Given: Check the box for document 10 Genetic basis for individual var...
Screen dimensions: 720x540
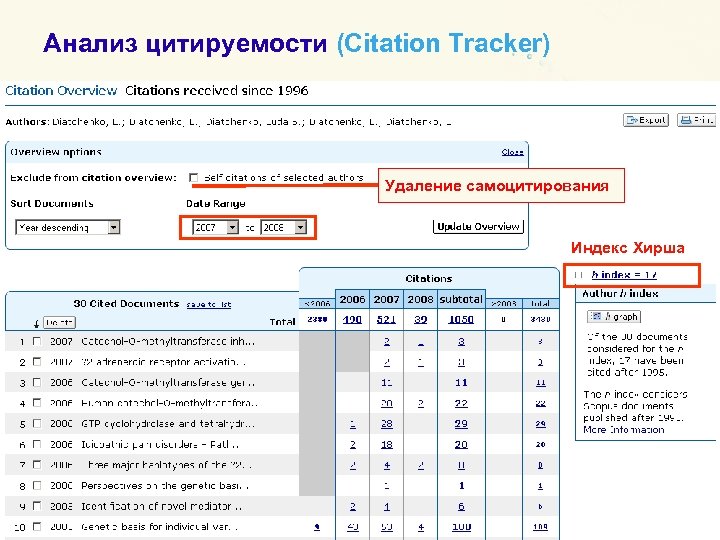Looking at the screenshot, I should point(37,527).
